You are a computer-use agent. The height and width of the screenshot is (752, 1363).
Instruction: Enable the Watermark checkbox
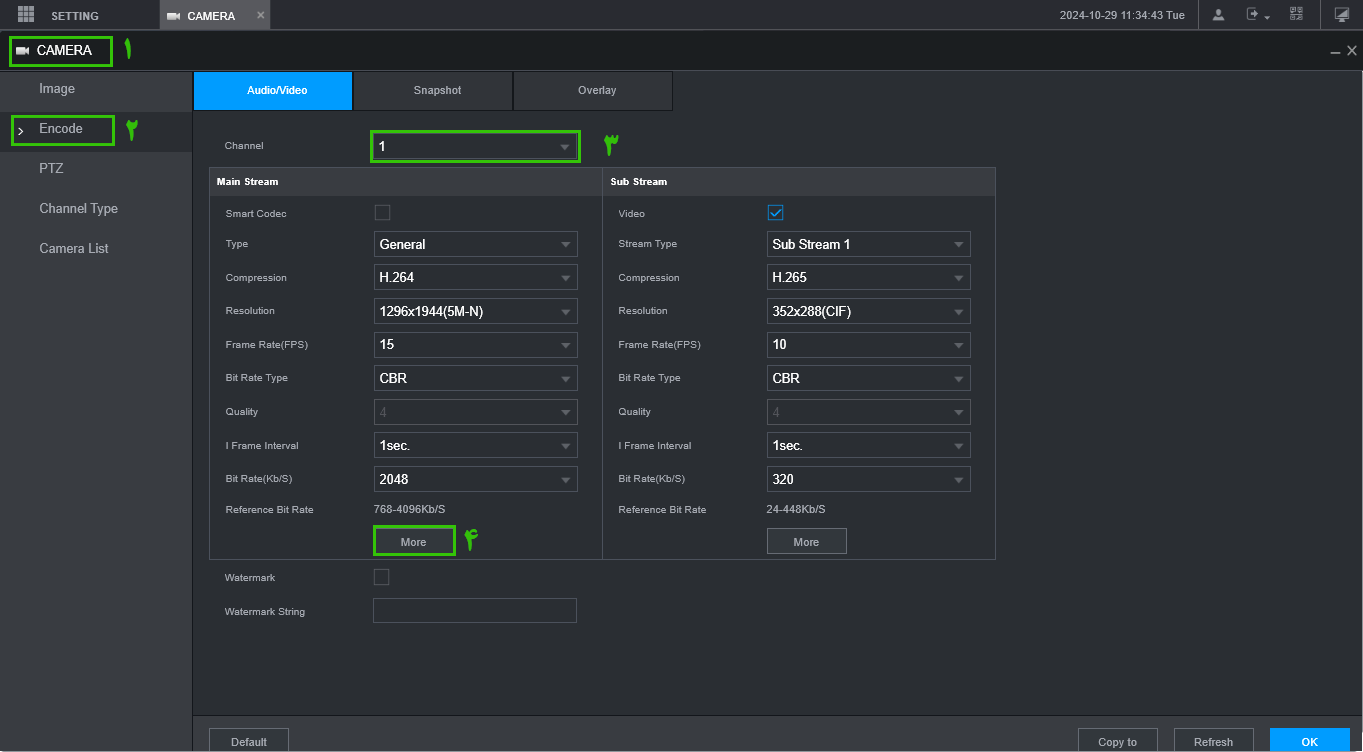pos(381,577)
